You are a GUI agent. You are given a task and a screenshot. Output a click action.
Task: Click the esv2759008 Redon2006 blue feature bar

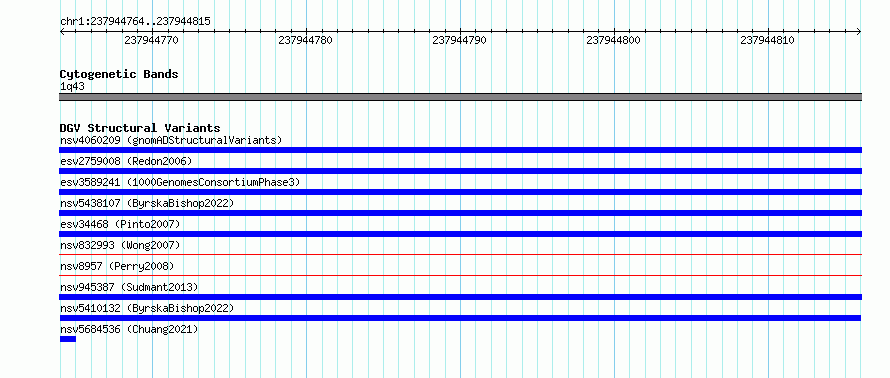click(460, 171)
